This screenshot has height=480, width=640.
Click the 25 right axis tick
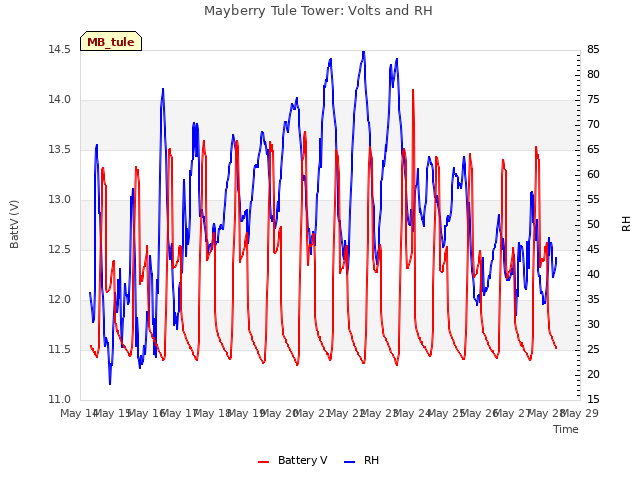[593, 349]
